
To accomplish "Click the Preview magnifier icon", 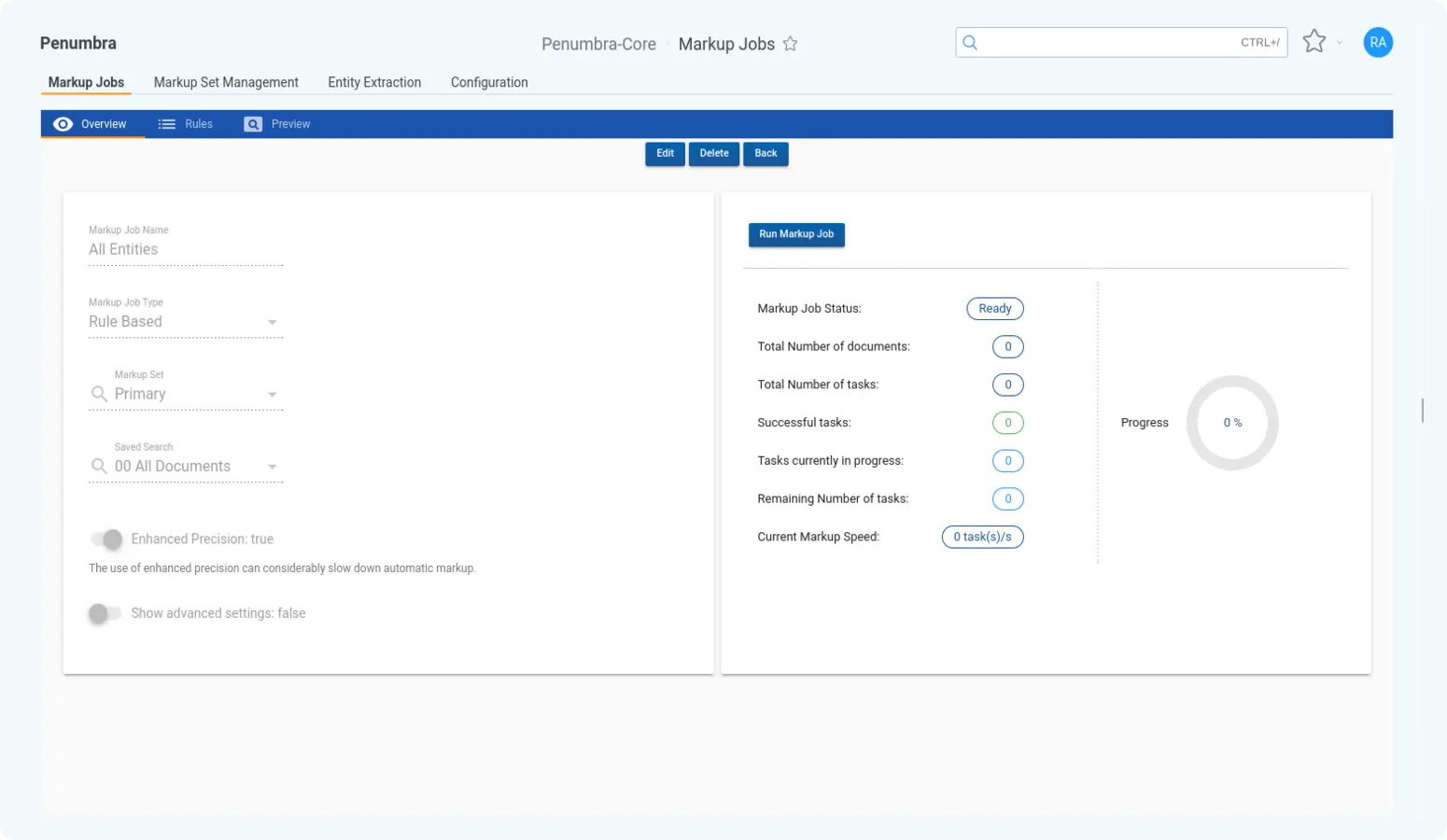I will (253, 124).
